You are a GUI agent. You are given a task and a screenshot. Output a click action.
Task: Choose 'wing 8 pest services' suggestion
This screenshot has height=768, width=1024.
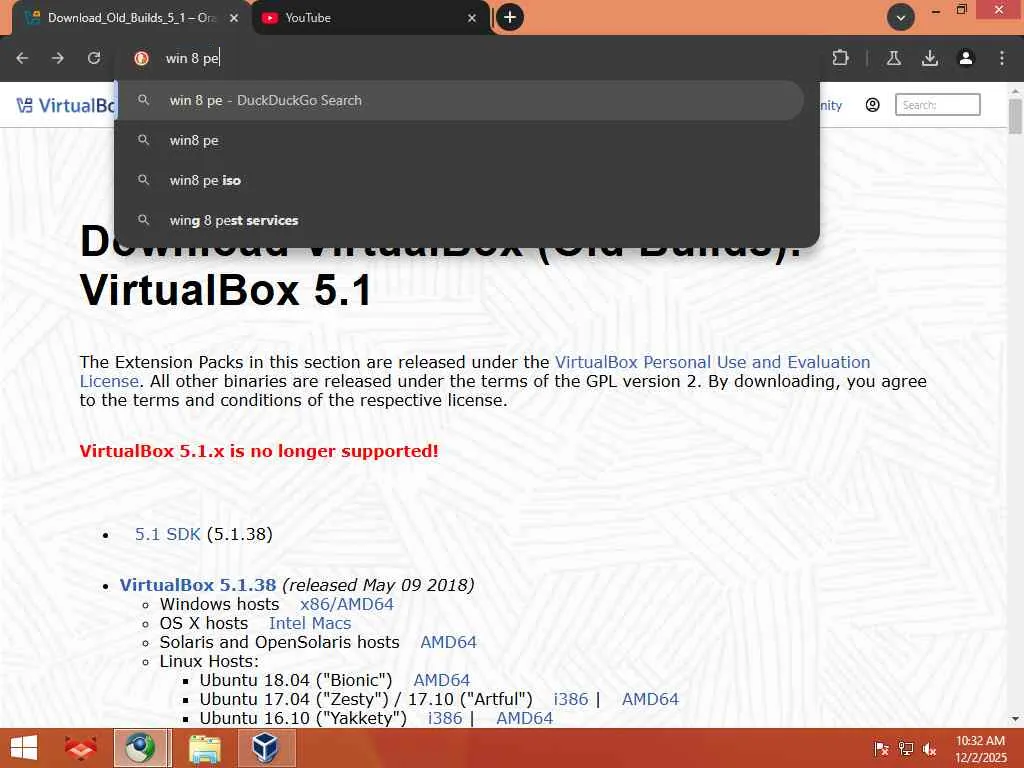pyautogui.click(x=460, y=220)
